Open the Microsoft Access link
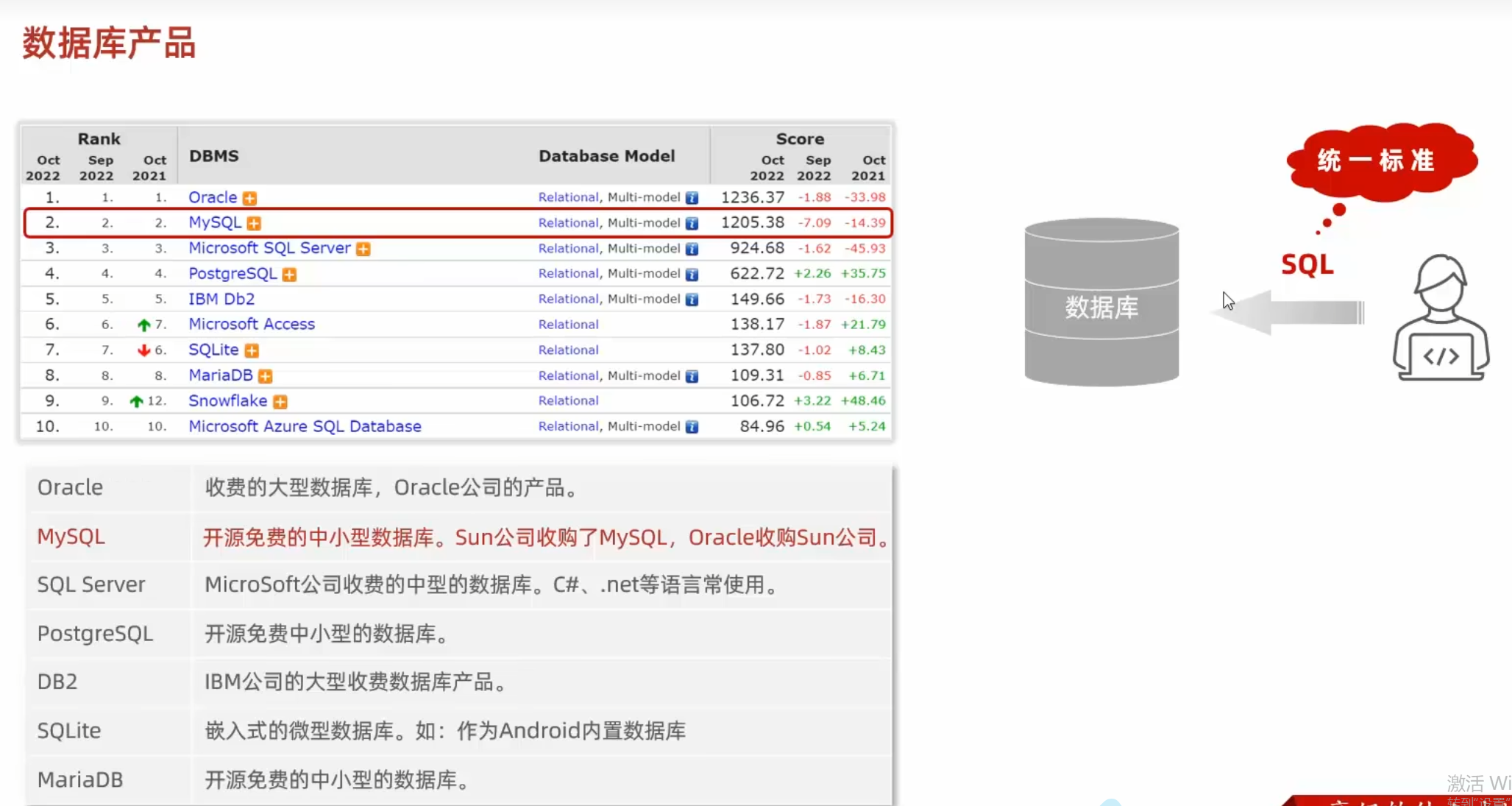 point(252,324)
